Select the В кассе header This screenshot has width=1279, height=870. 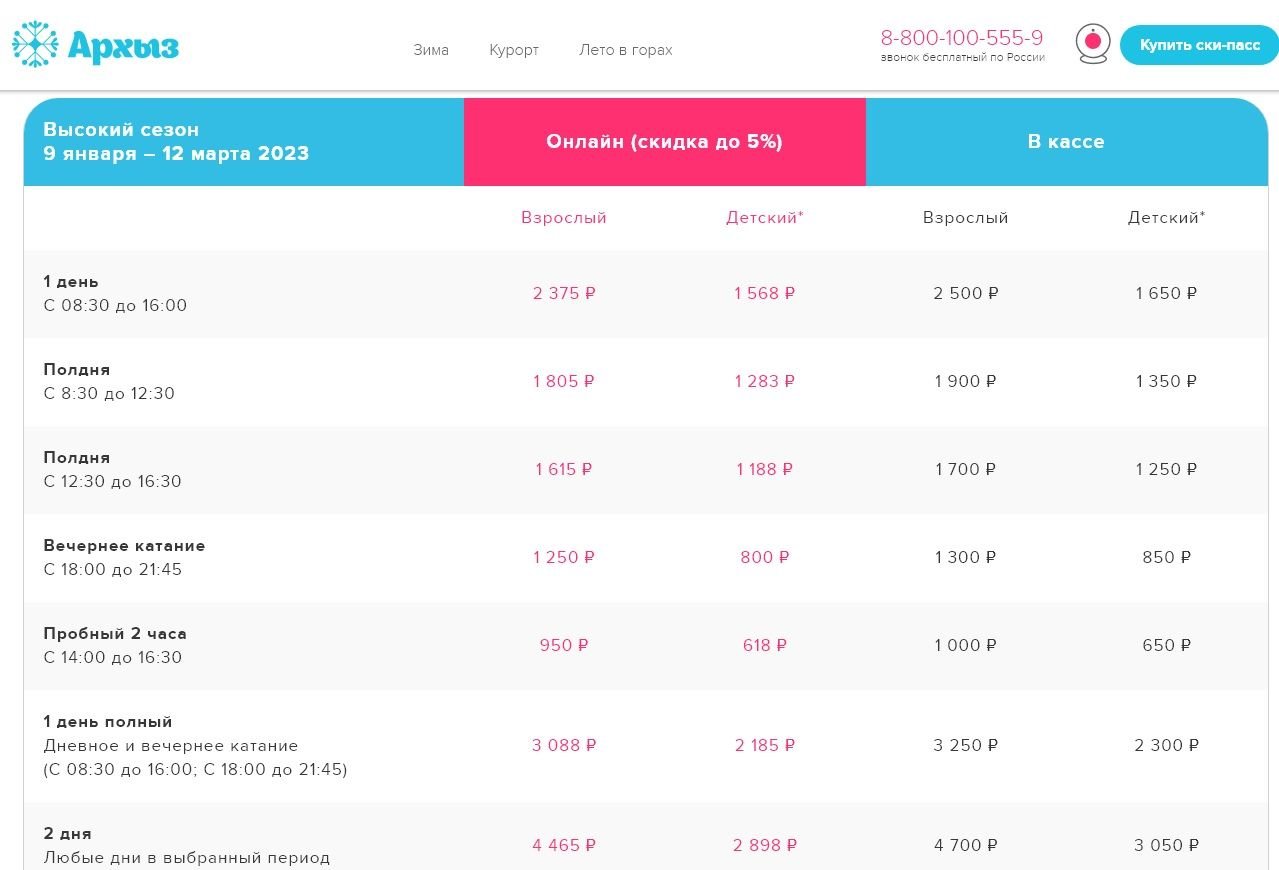[1066, 142]
